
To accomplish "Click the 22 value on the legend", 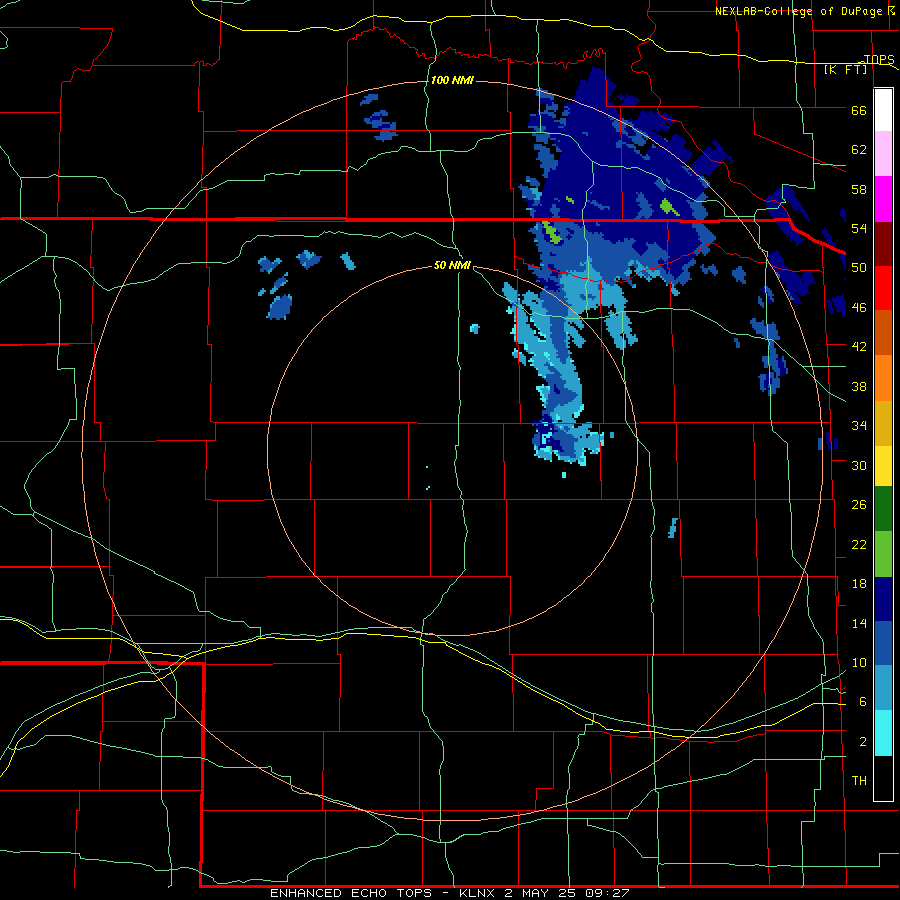I will point(859,545).
